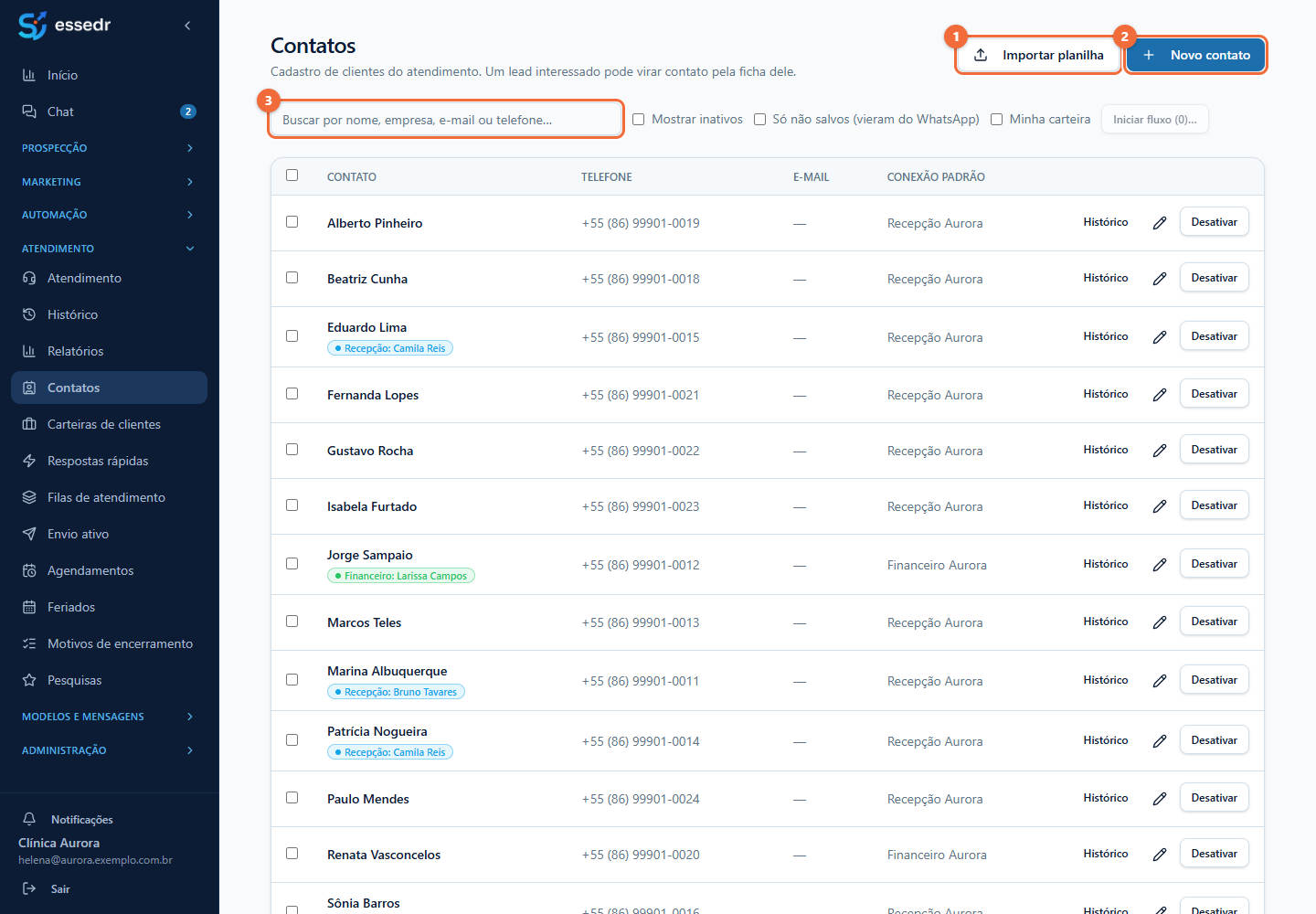Click the Iniciar fluxo (0)... button
This screenshot has height=914, width=1316.
(1155, 120)
